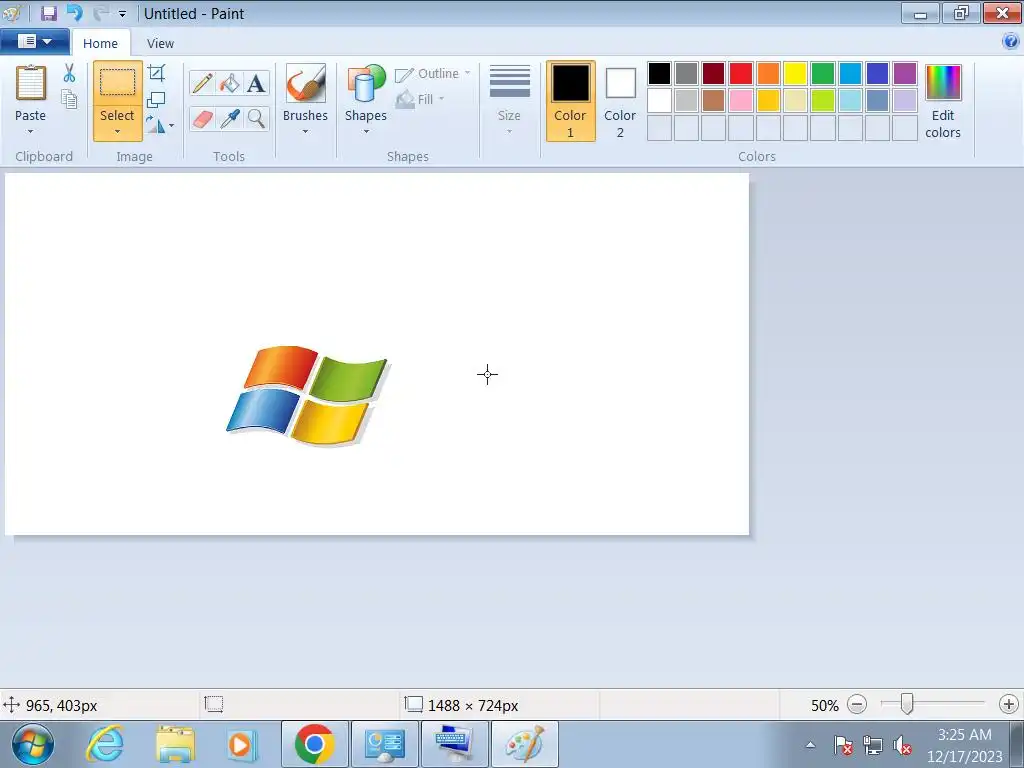
Task: Open Edit colors dialog
Action: [942, 101]
